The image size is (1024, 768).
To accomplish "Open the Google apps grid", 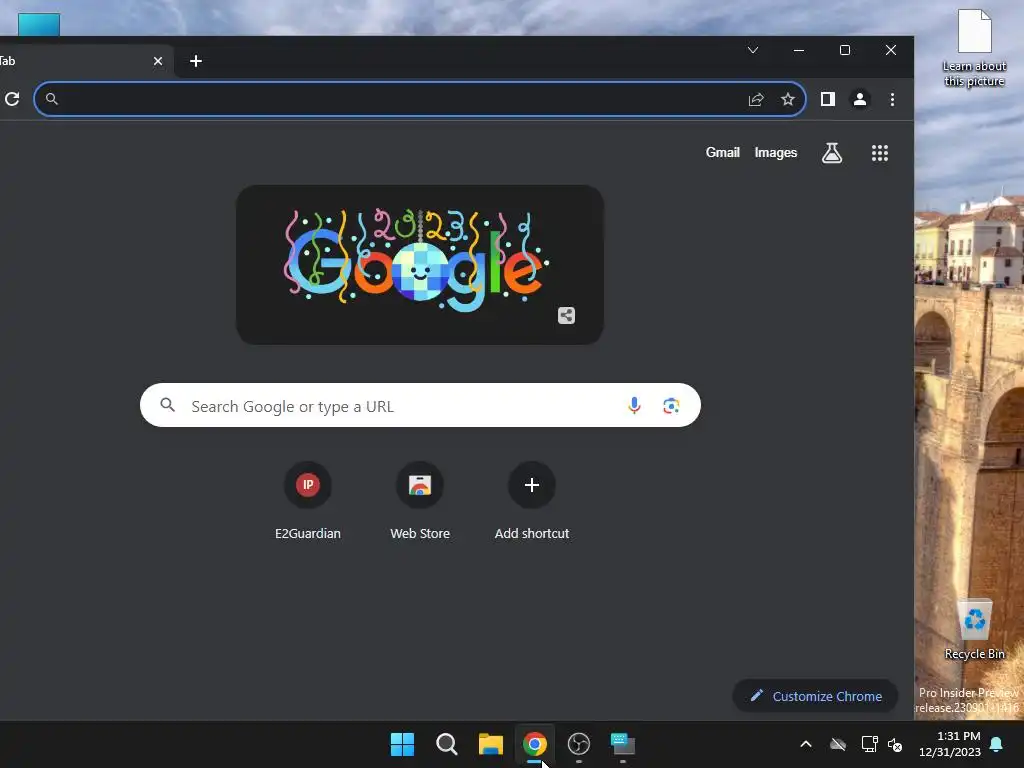I will click(880, 153).
